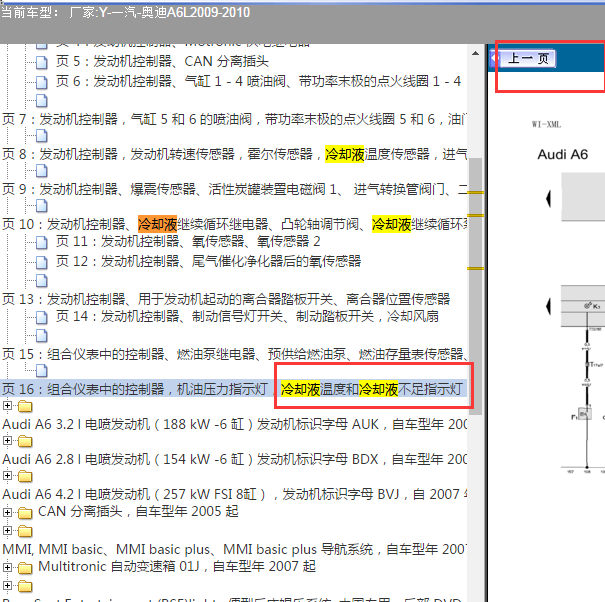The image size is (605, 602).
Task: Expand the MMI basic plus folder
Action: [7, 531]
